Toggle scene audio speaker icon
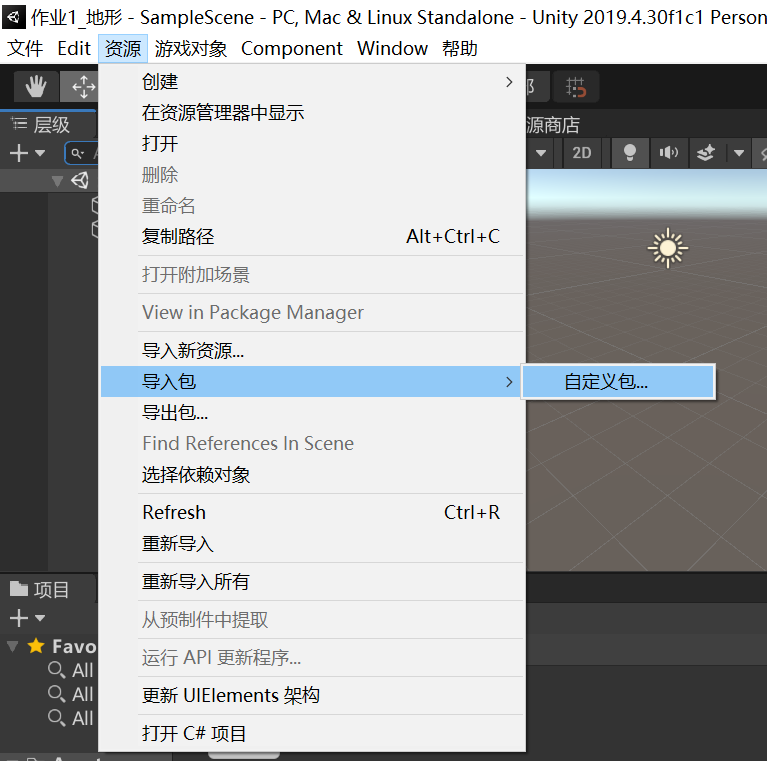Viewport: 767px width, 761px height. coord(669,153)
